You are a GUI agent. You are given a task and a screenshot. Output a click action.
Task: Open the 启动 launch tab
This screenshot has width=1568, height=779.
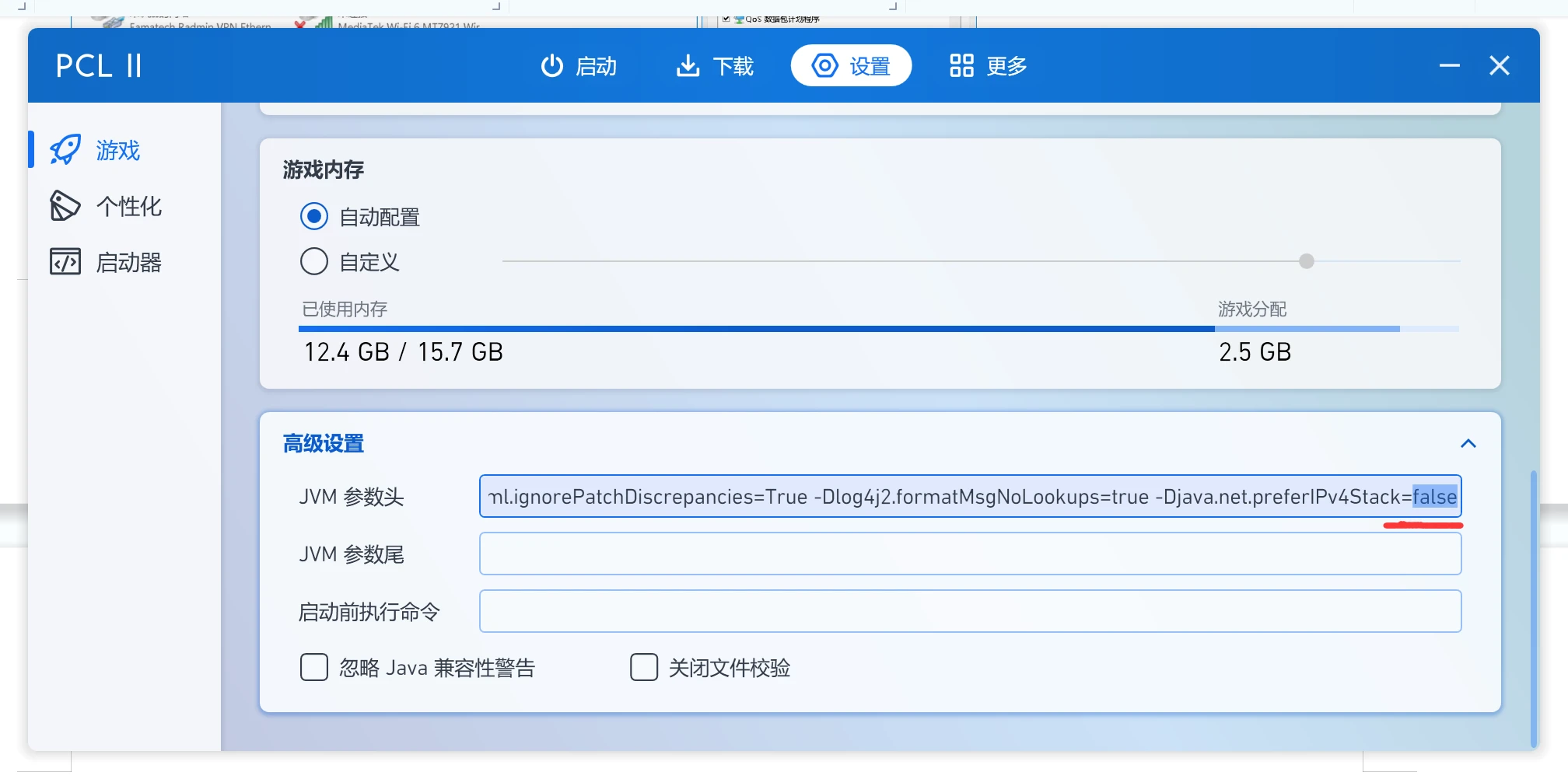click(579, 66)
